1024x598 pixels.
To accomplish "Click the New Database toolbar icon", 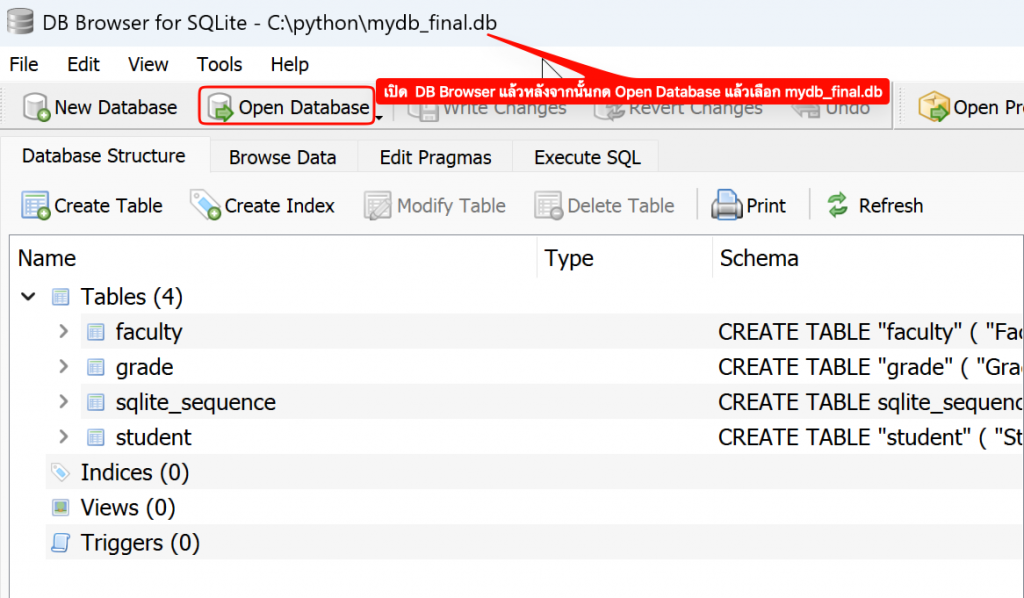I will point(36,107).
